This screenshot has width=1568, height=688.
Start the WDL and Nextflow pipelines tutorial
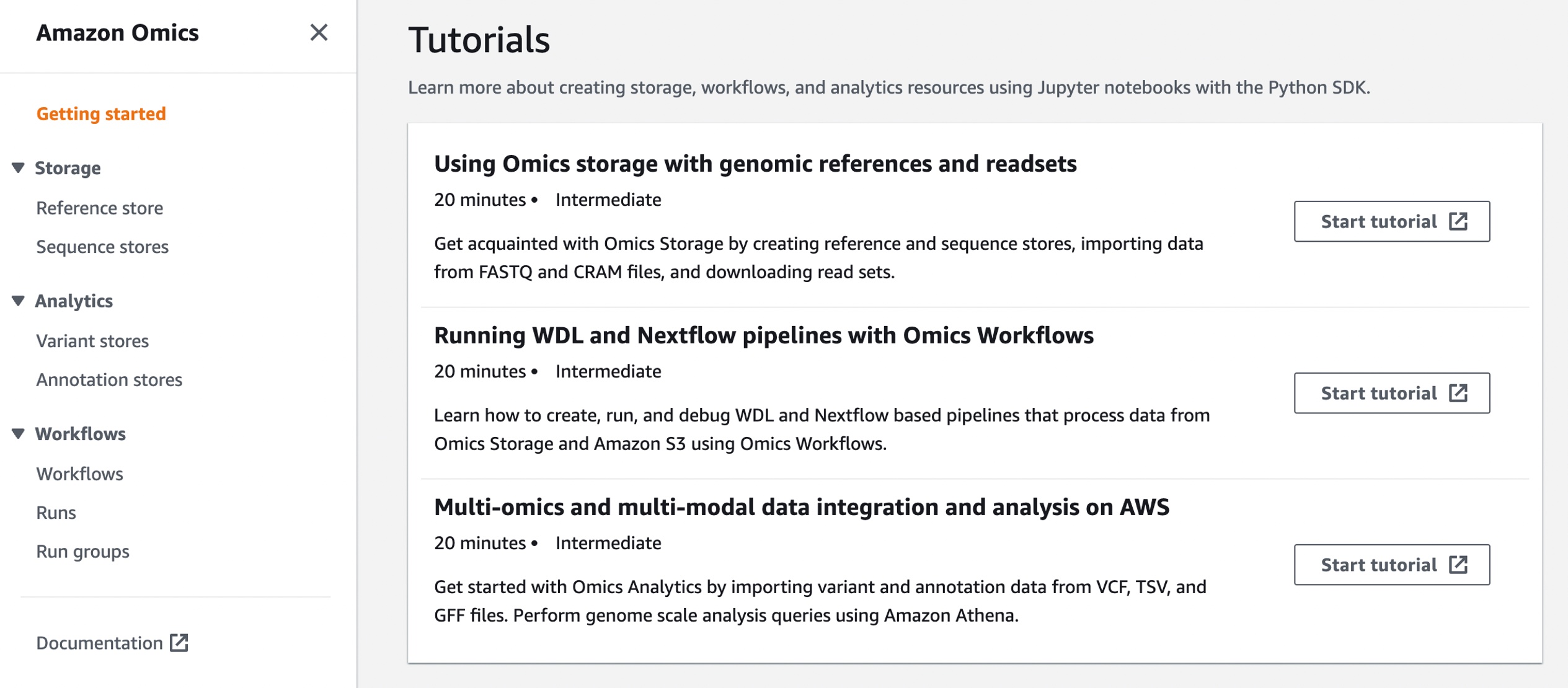click(1378, 393)
